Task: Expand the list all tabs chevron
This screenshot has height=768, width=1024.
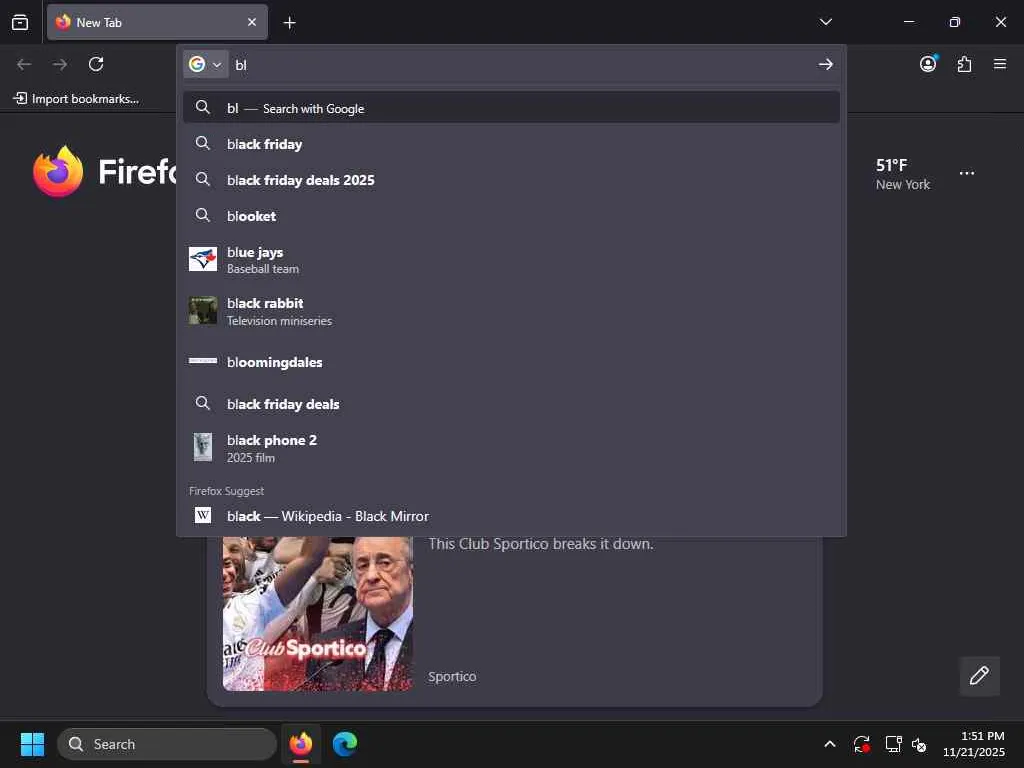Action: pos(825,22)
